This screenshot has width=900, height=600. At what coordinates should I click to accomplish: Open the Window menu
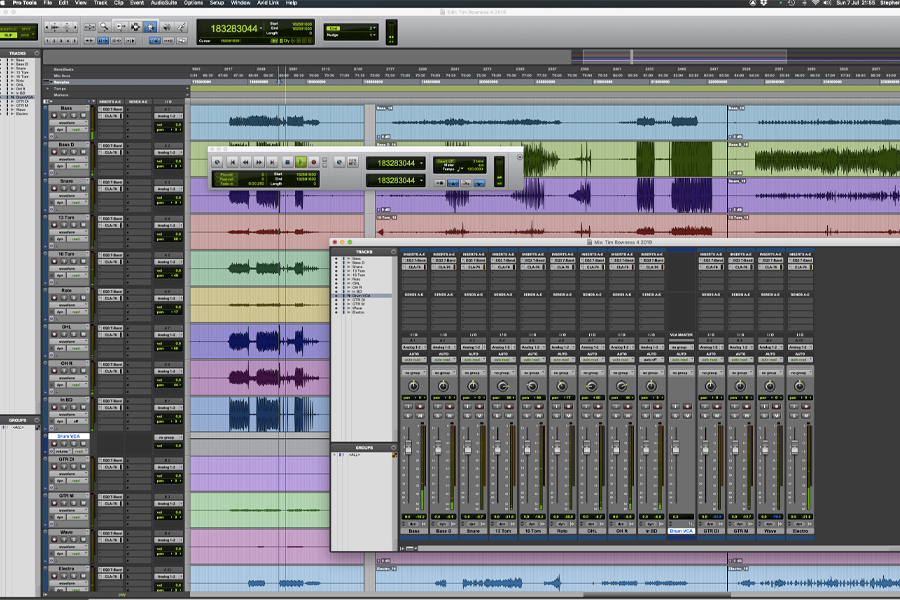pos(240,3)
